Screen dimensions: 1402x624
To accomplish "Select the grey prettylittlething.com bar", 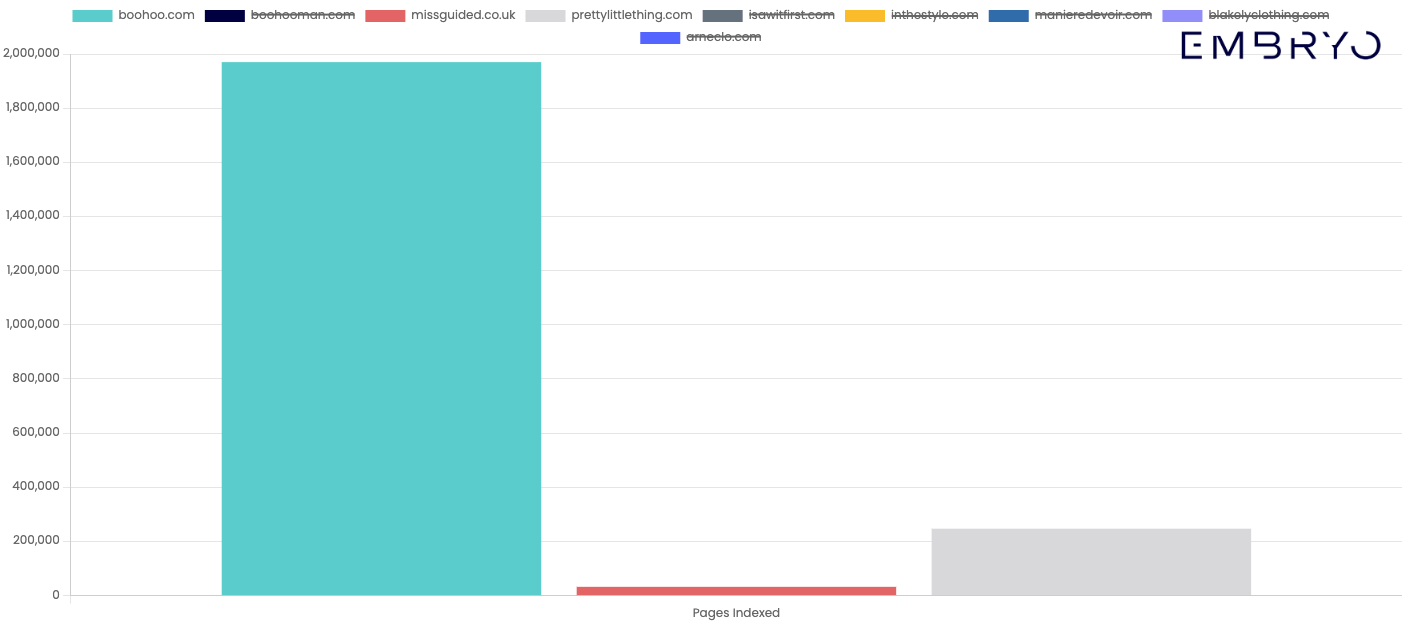I will point(1091,562).
